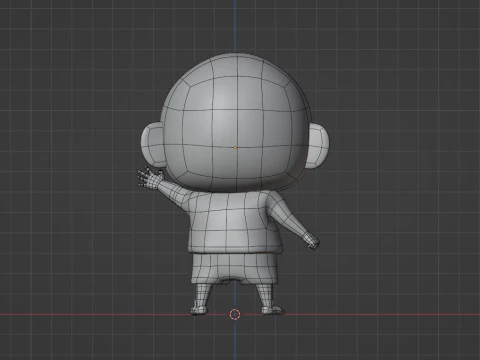Select the character's shirt torso mesh
This screenshot has width=480, height=360.
(235, 221)
